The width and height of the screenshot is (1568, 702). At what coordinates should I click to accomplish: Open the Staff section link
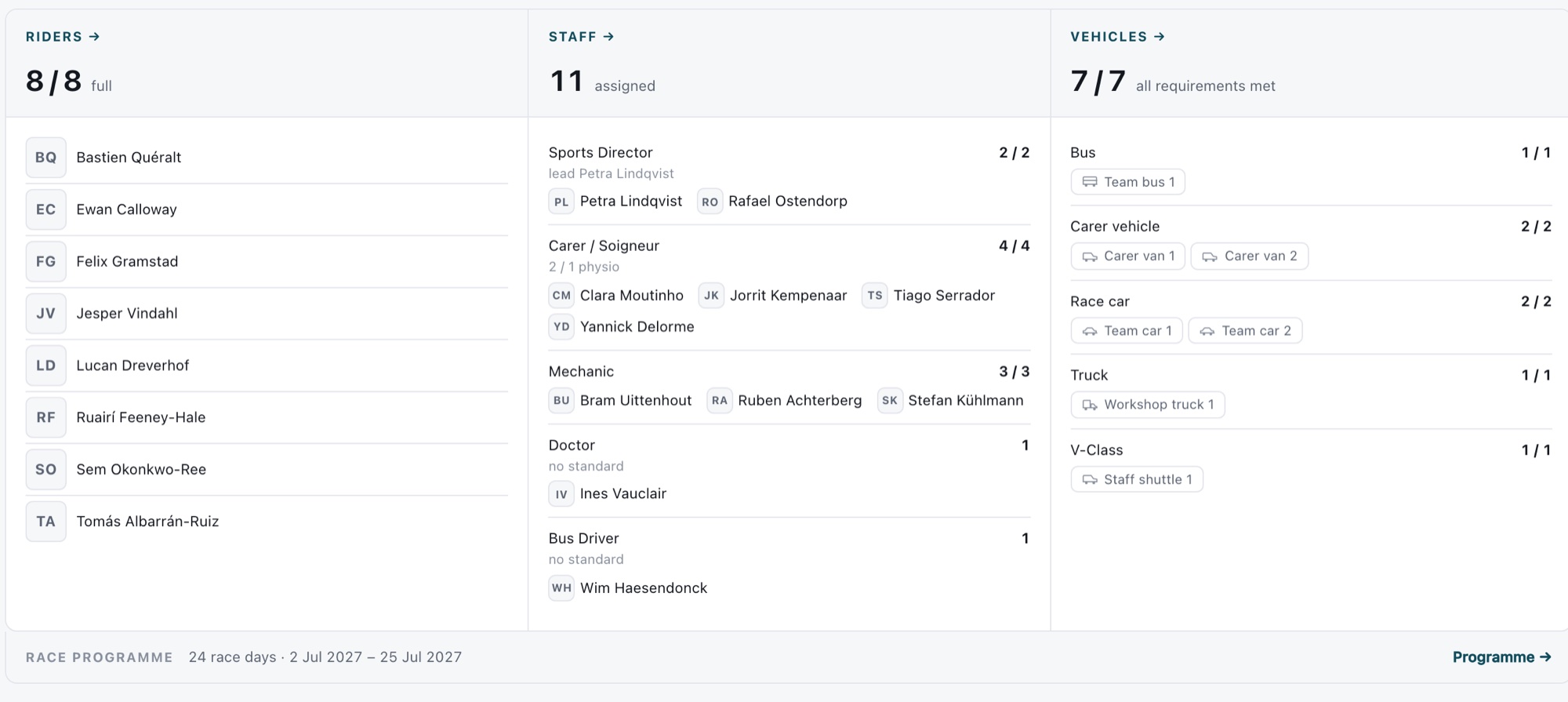(581, 37)
